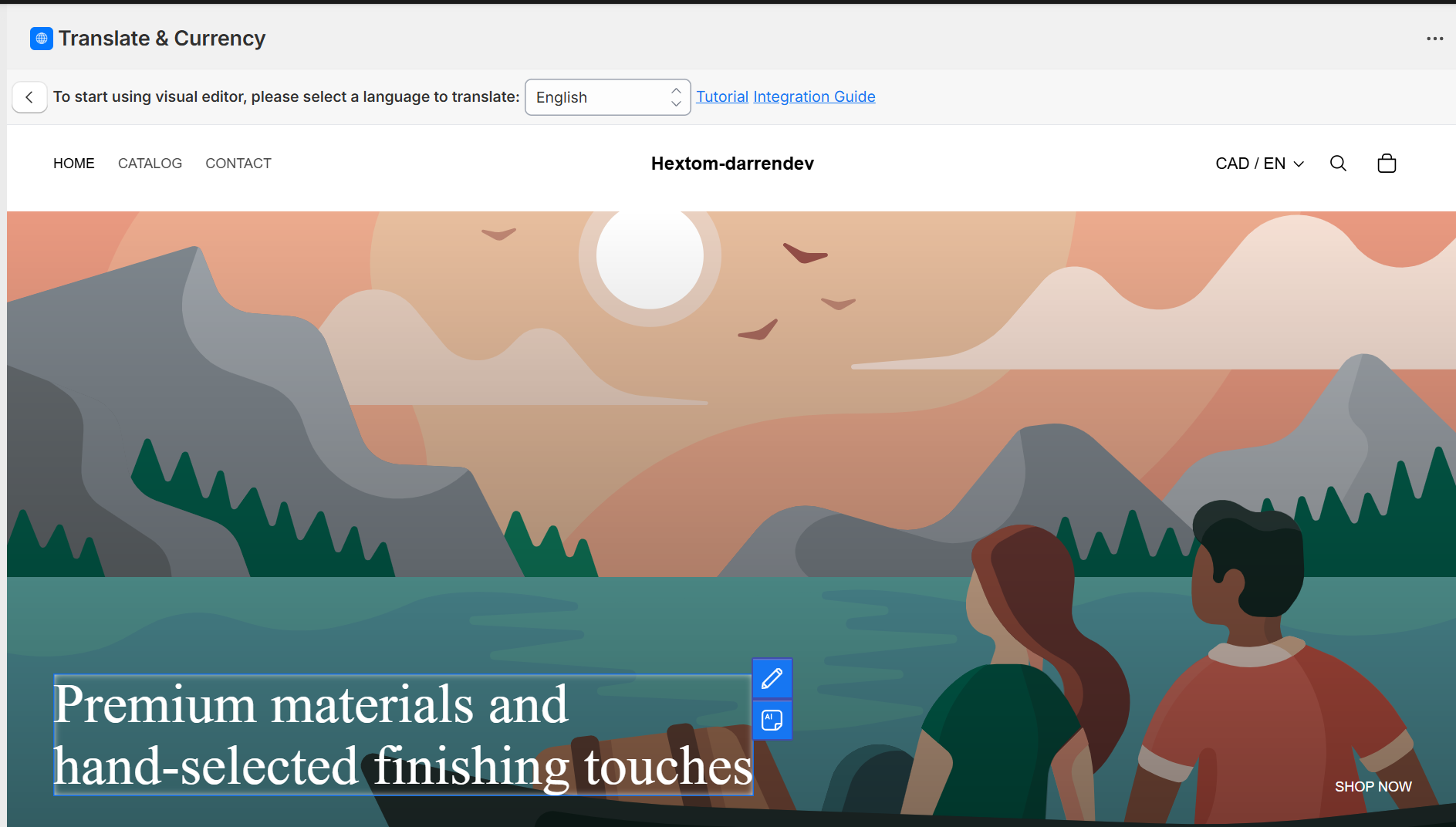Go back using the left arrow button
Image resolution: width=1456 pixels, height=827 pixels.
coord(29,97)
